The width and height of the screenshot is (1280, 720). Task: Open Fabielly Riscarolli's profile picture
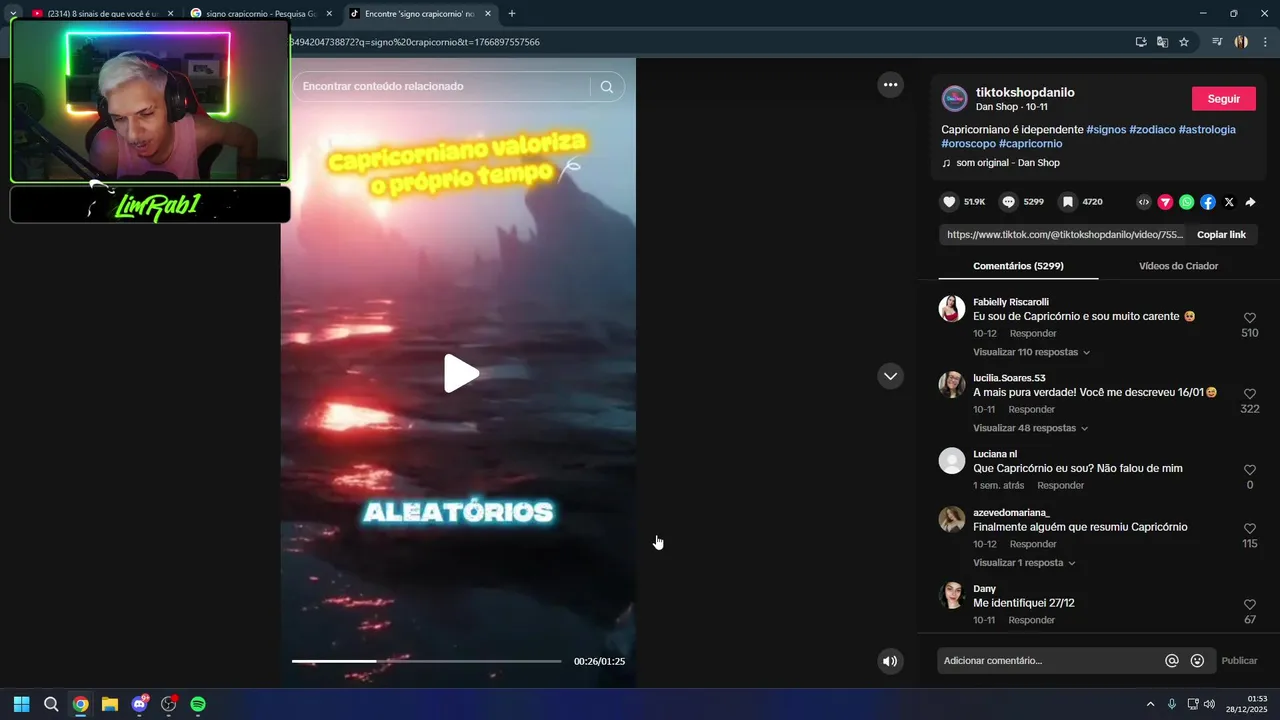[x=952, y=308]
